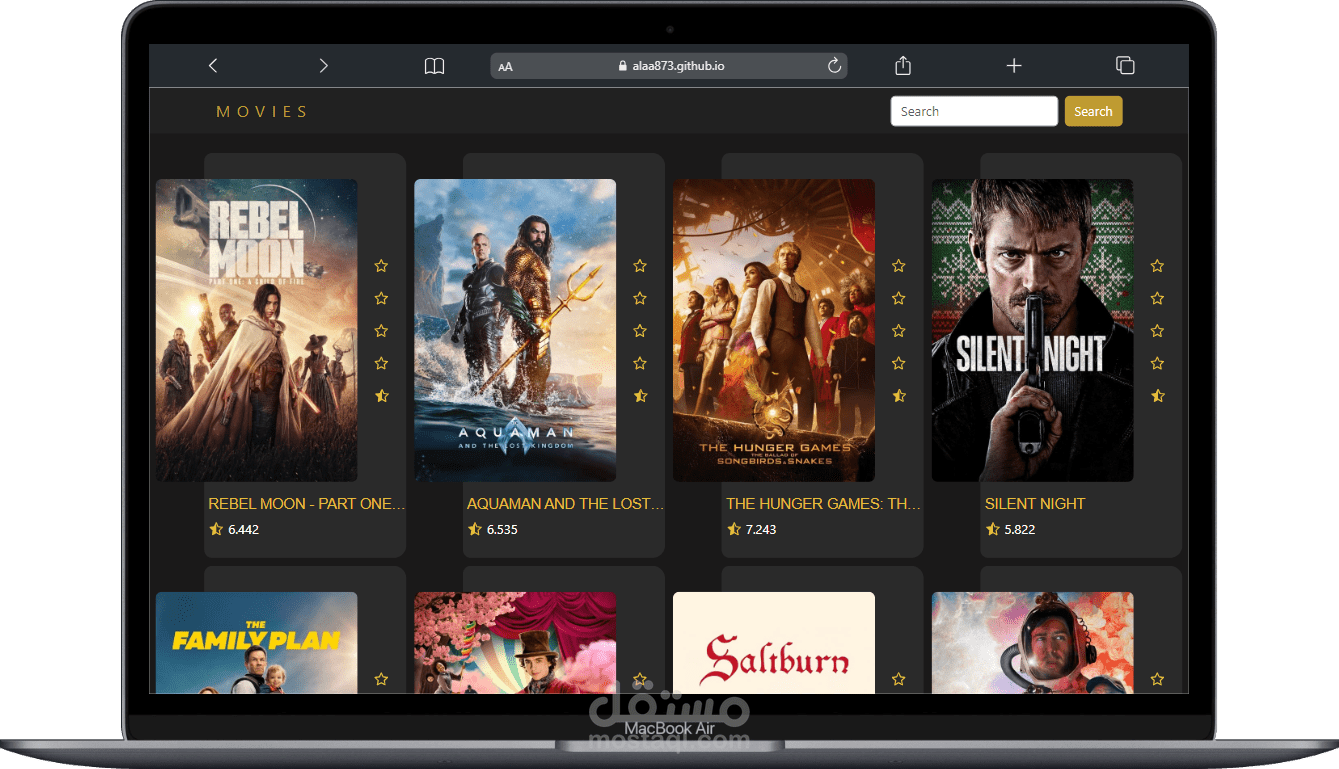Screen dimensions: 1339x769
Task: Click the star icon next to 7.243
Action: click(734, 529)
